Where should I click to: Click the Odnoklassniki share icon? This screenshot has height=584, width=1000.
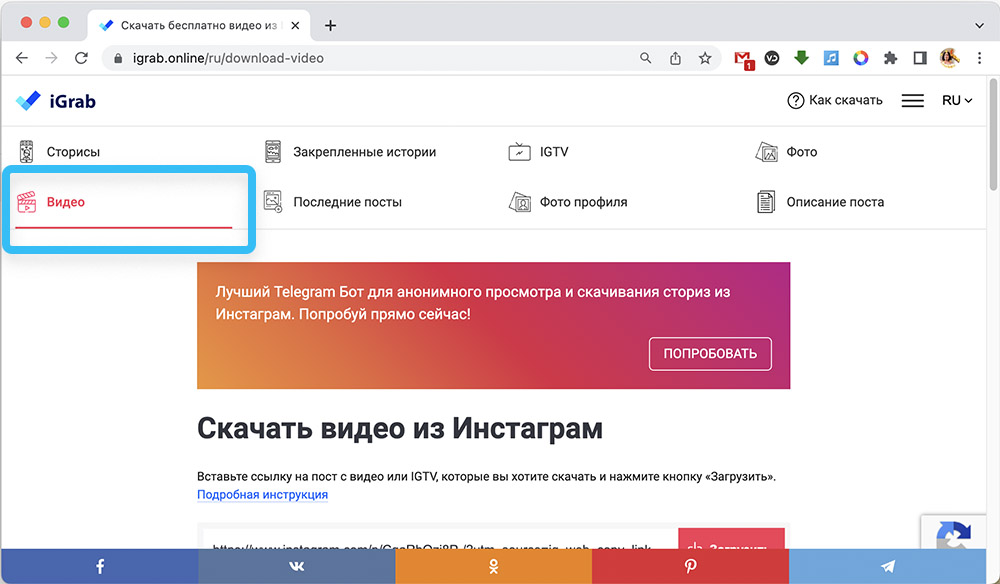tap(494, 566)
